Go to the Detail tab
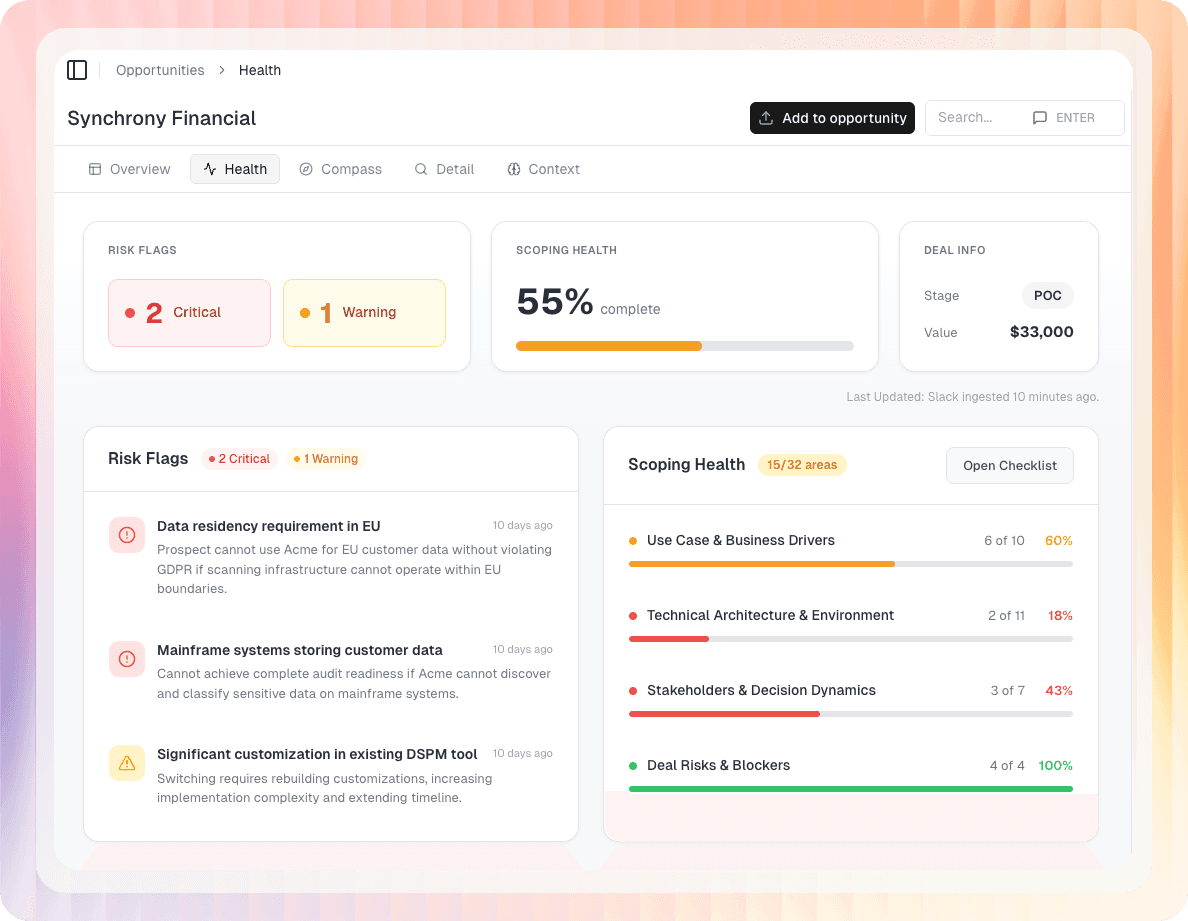The width and height of the screenshot is (1188, 921). 444,169
